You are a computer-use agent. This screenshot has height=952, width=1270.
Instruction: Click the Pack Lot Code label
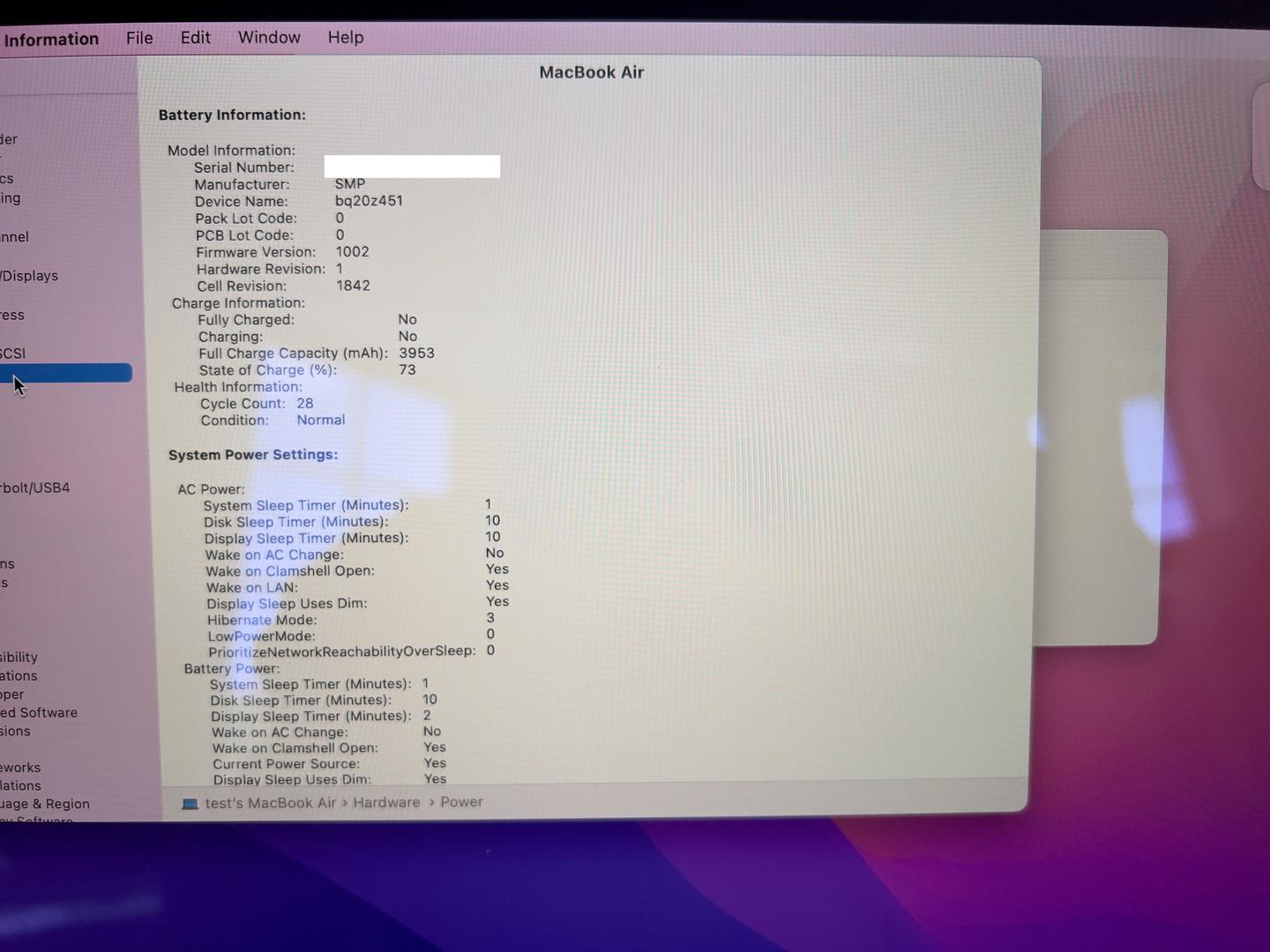246,219
